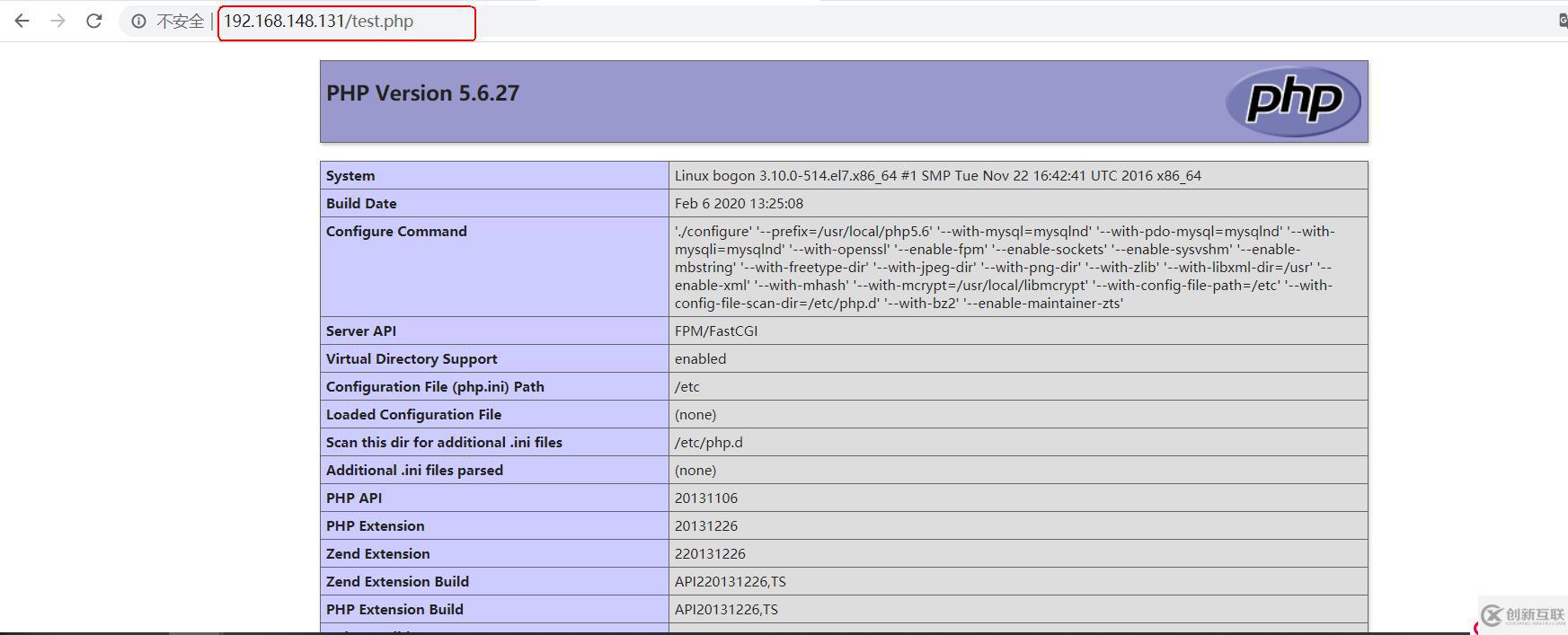Select the 20131106 value
The width and height of the screenshot is (1568, 635).
point(706,498)
